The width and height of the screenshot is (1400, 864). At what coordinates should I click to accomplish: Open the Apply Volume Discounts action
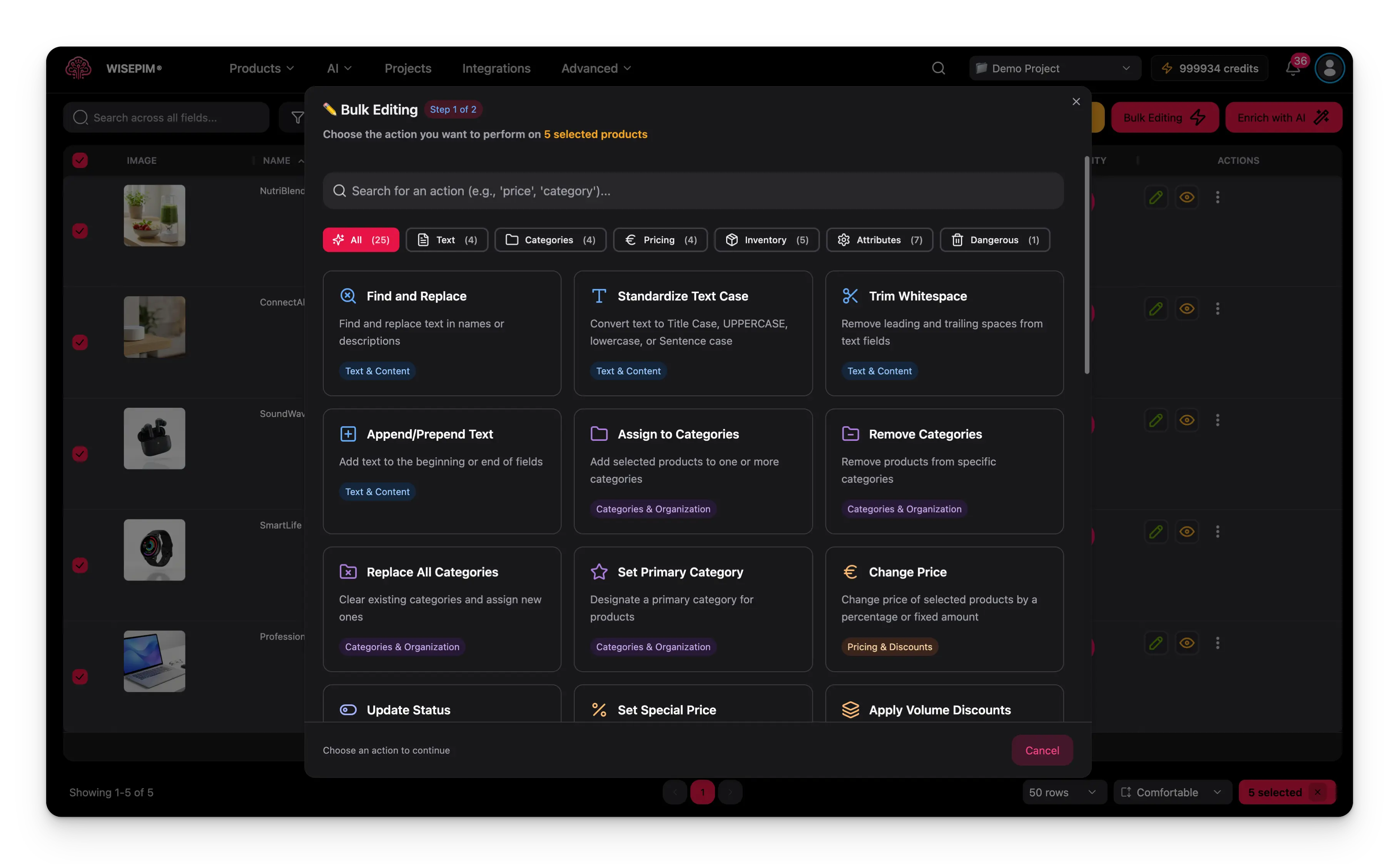[x=943, y=710]
